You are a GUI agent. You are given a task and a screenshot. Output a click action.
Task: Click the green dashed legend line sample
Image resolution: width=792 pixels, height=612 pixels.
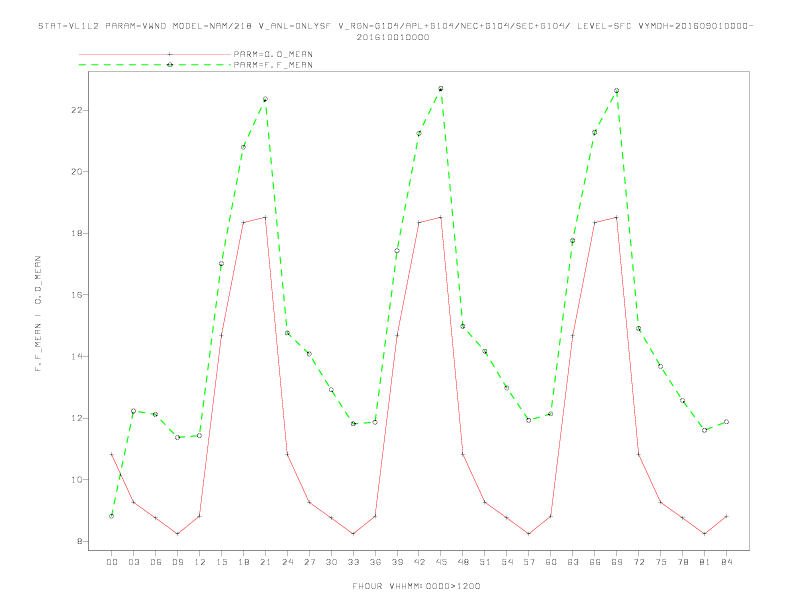(x=155, y=65)
